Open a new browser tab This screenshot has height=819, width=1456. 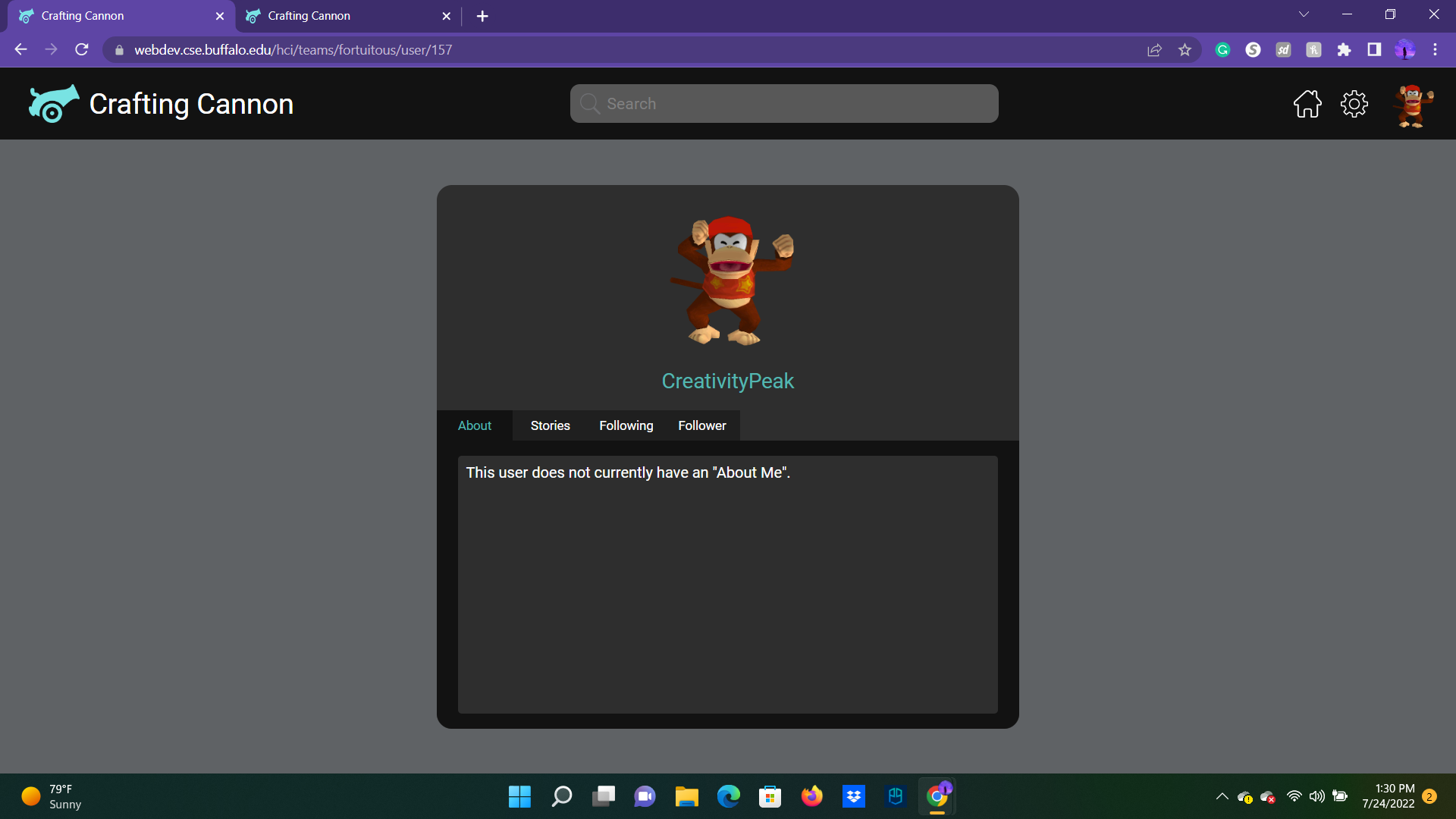[x=482, y=16]
